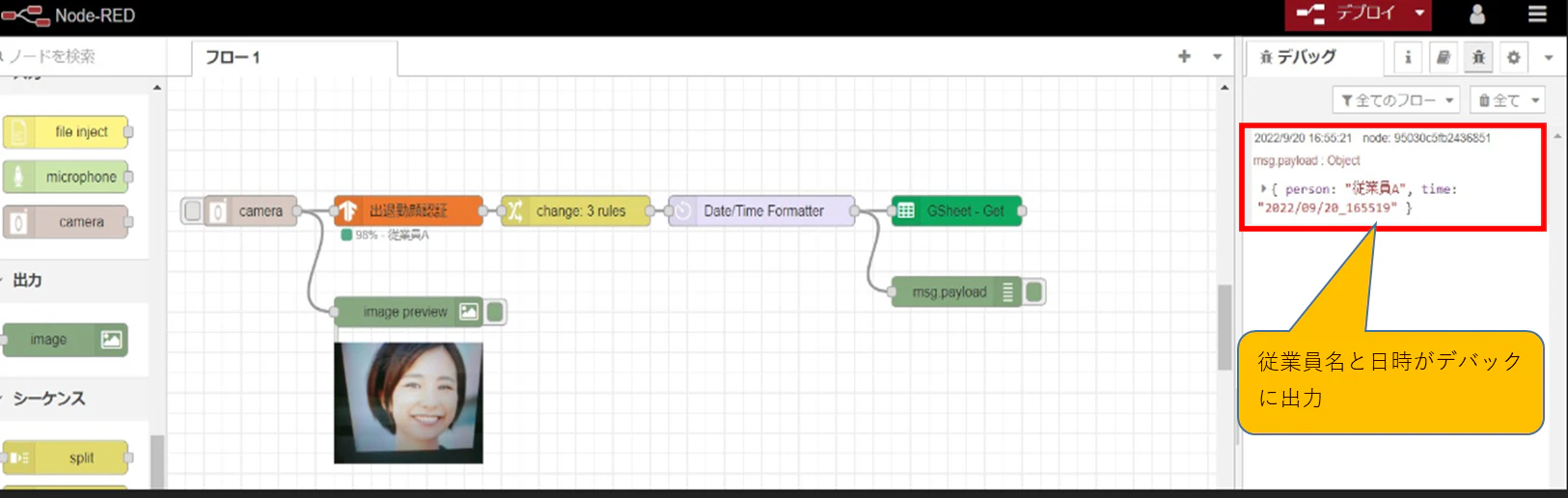Select the file inject palette node
The image size is (1568, 498).
pyautogui.click(x=67, y=131)
